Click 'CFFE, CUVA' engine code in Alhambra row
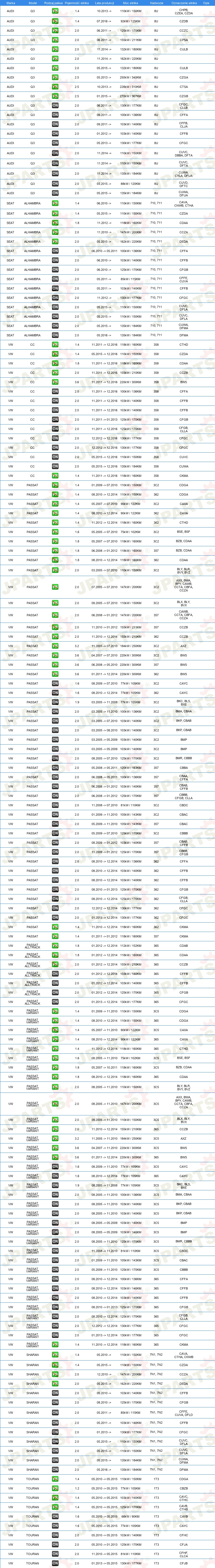 point(183,279)
